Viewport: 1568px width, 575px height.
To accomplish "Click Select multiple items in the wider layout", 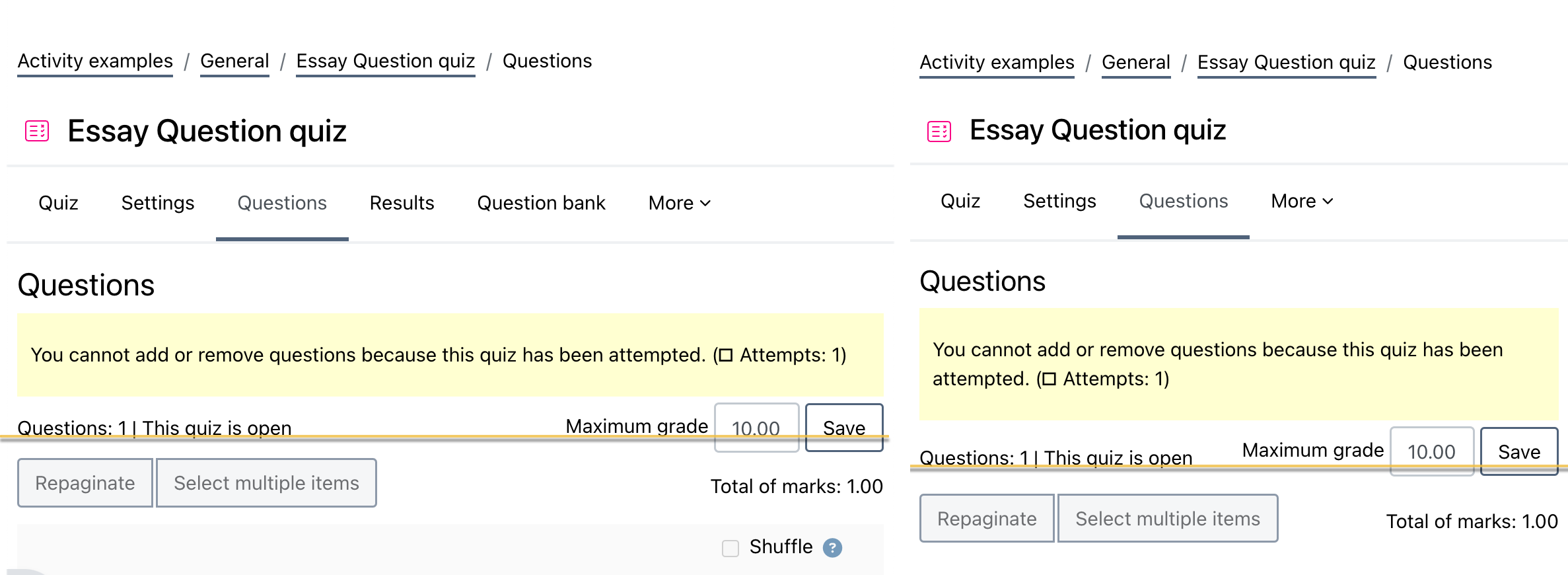I will coord(266,483).
